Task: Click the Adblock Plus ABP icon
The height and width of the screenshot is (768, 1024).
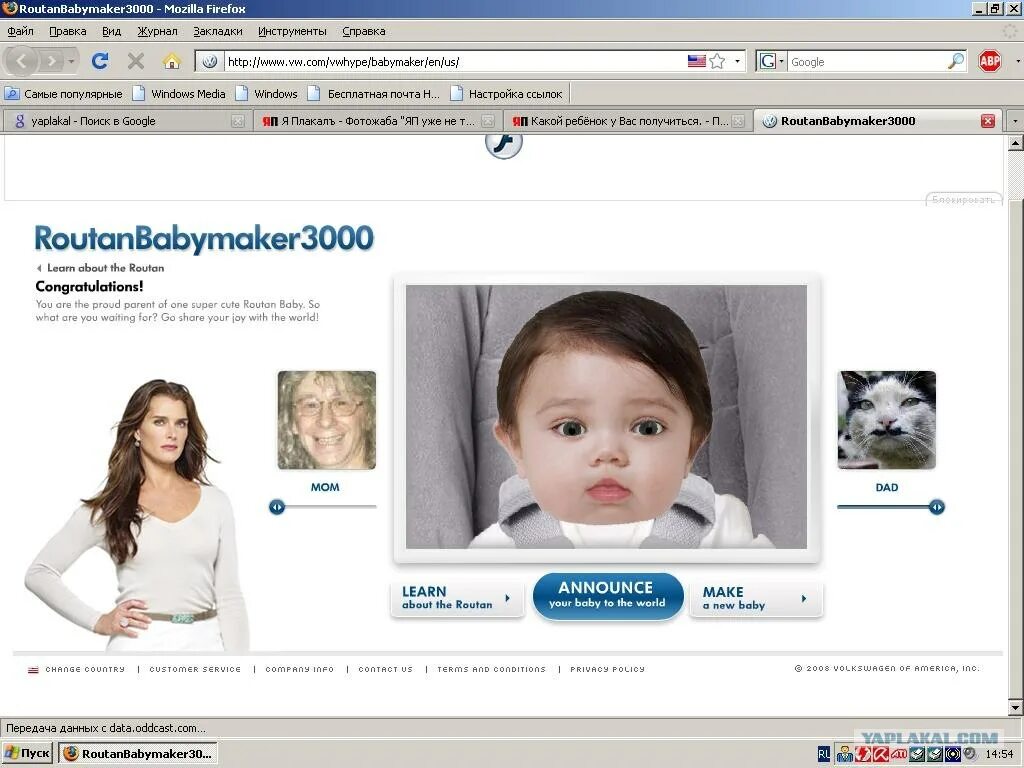Action: 989,61
